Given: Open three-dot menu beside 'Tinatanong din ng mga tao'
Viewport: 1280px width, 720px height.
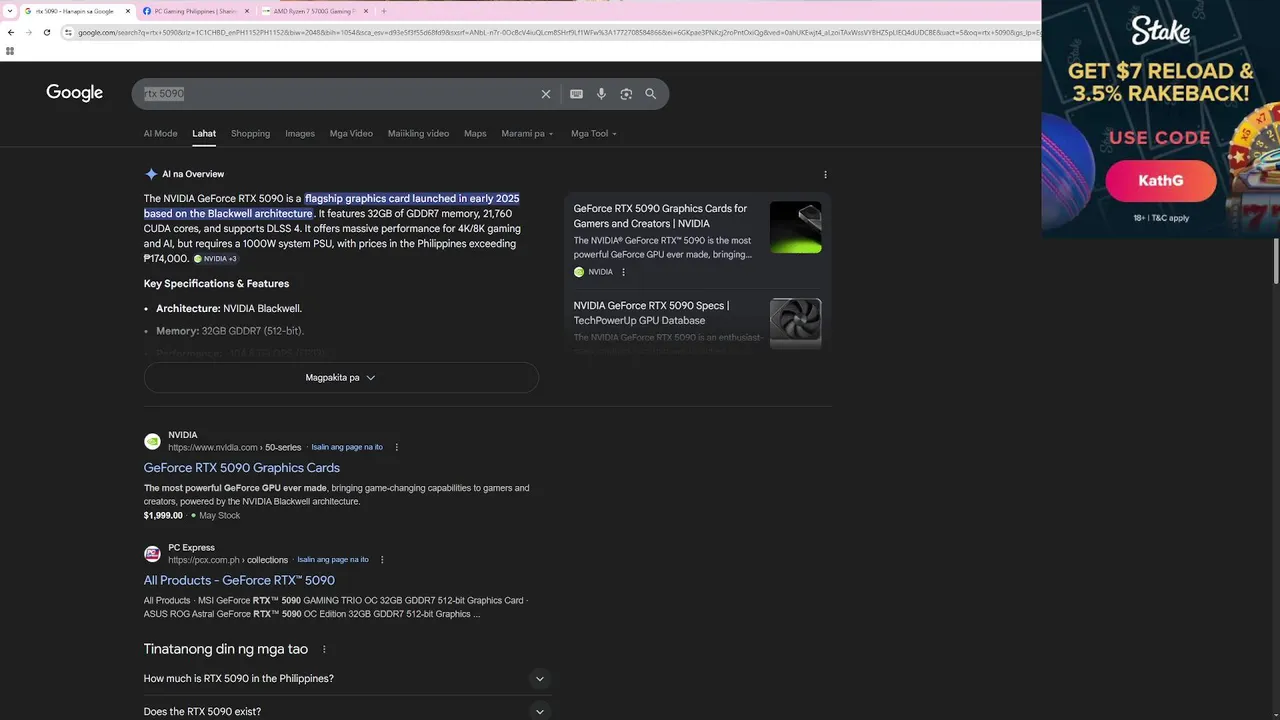Looking at the screenshot, I should (324, 649).
